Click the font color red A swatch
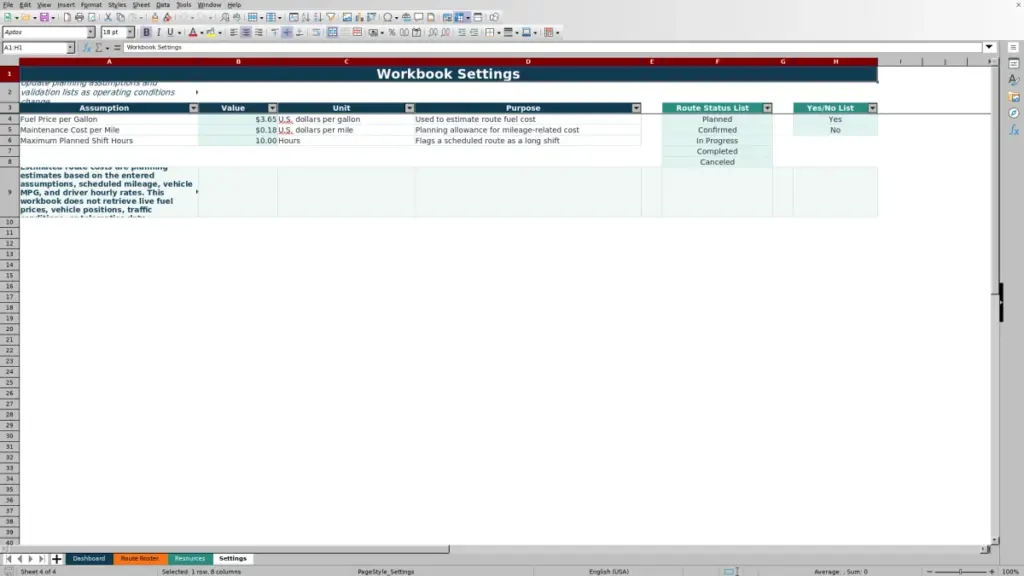This screenshot has width=1024, height=576. [193, 32]
